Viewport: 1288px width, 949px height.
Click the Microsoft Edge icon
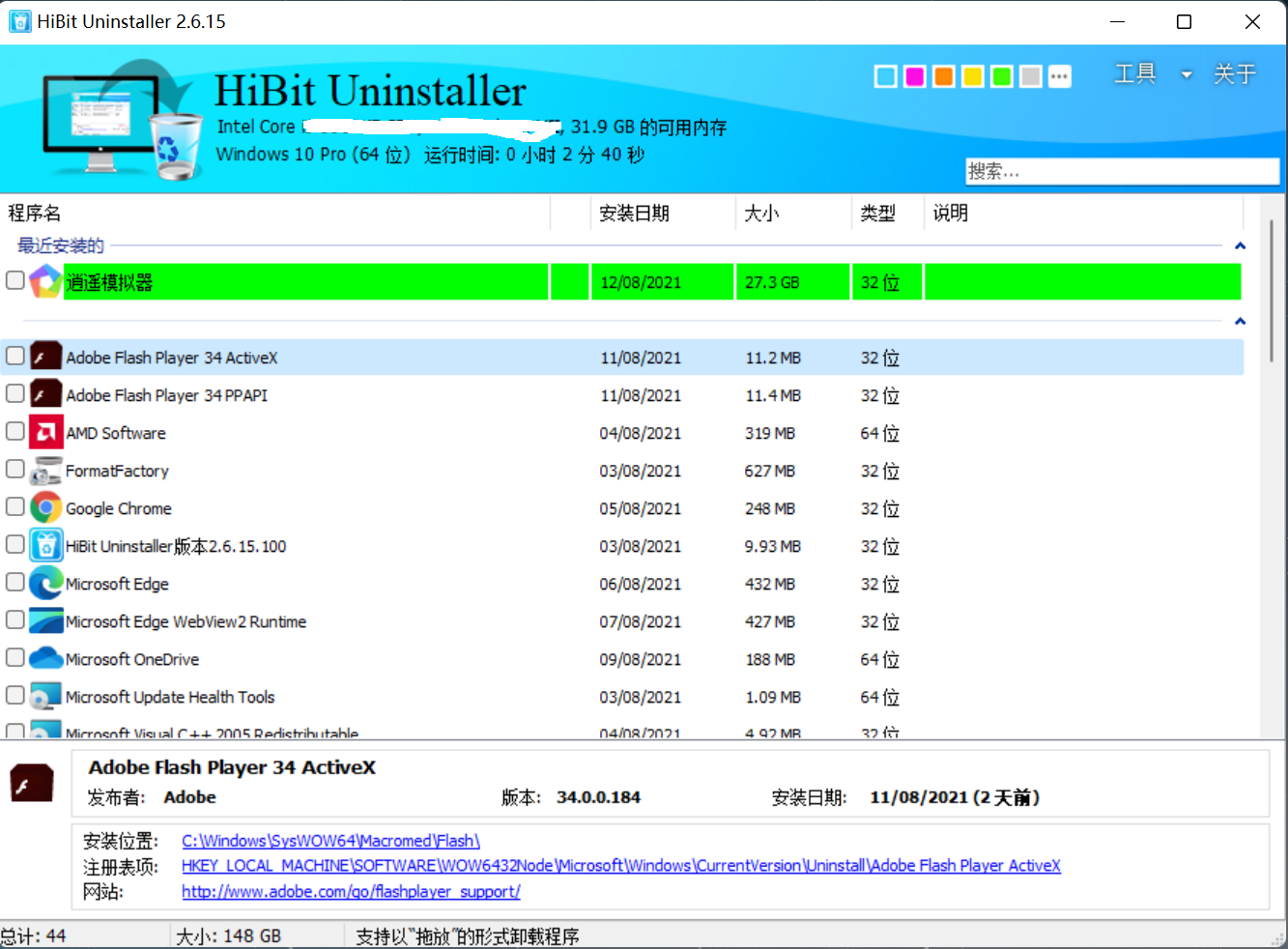[45, 583]
